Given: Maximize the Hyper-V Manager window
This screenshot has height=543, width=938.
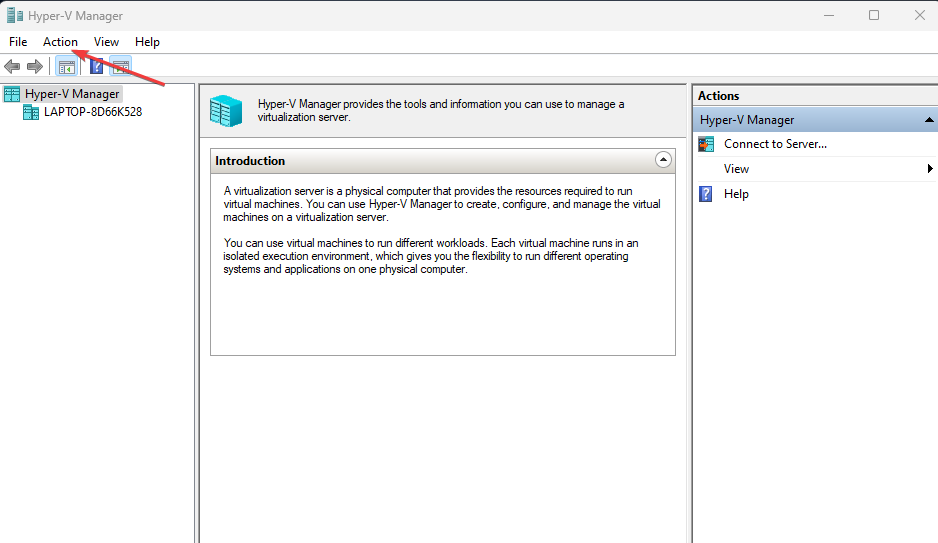Looking at the screenshot, I should 874,15.
